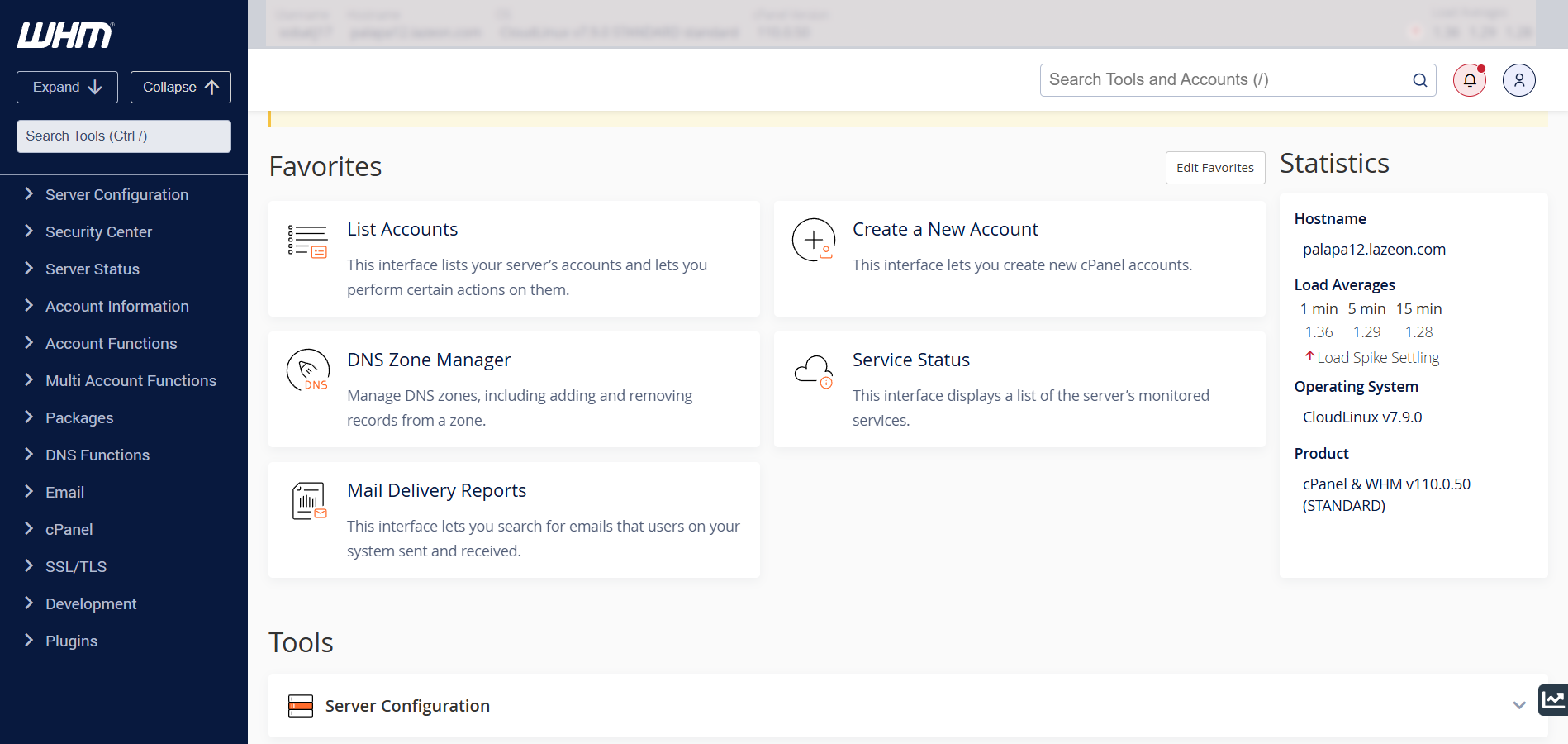Open the Mail Delivery Reports favorite
The image size is (1568, 744).
click(x=514, y=520)
